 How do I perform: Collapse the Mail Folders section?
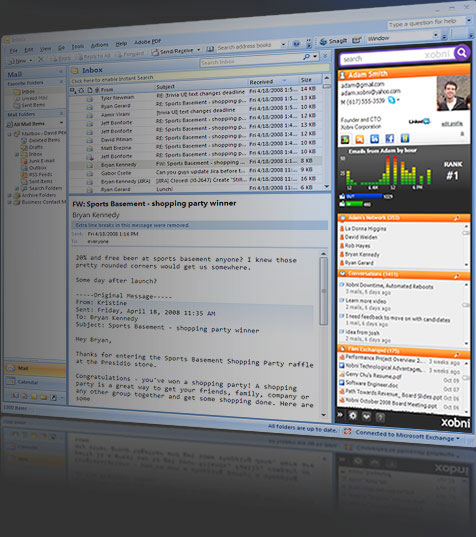click(x=62, y=113)
